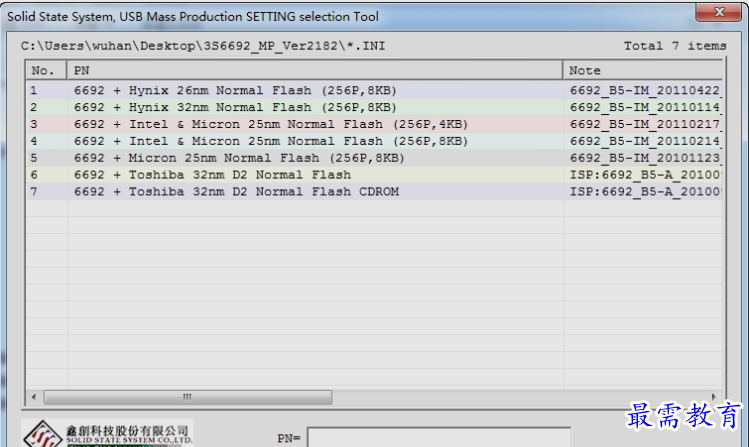
Task: Click the ISP note in row 6
Action: click(645, 175)
